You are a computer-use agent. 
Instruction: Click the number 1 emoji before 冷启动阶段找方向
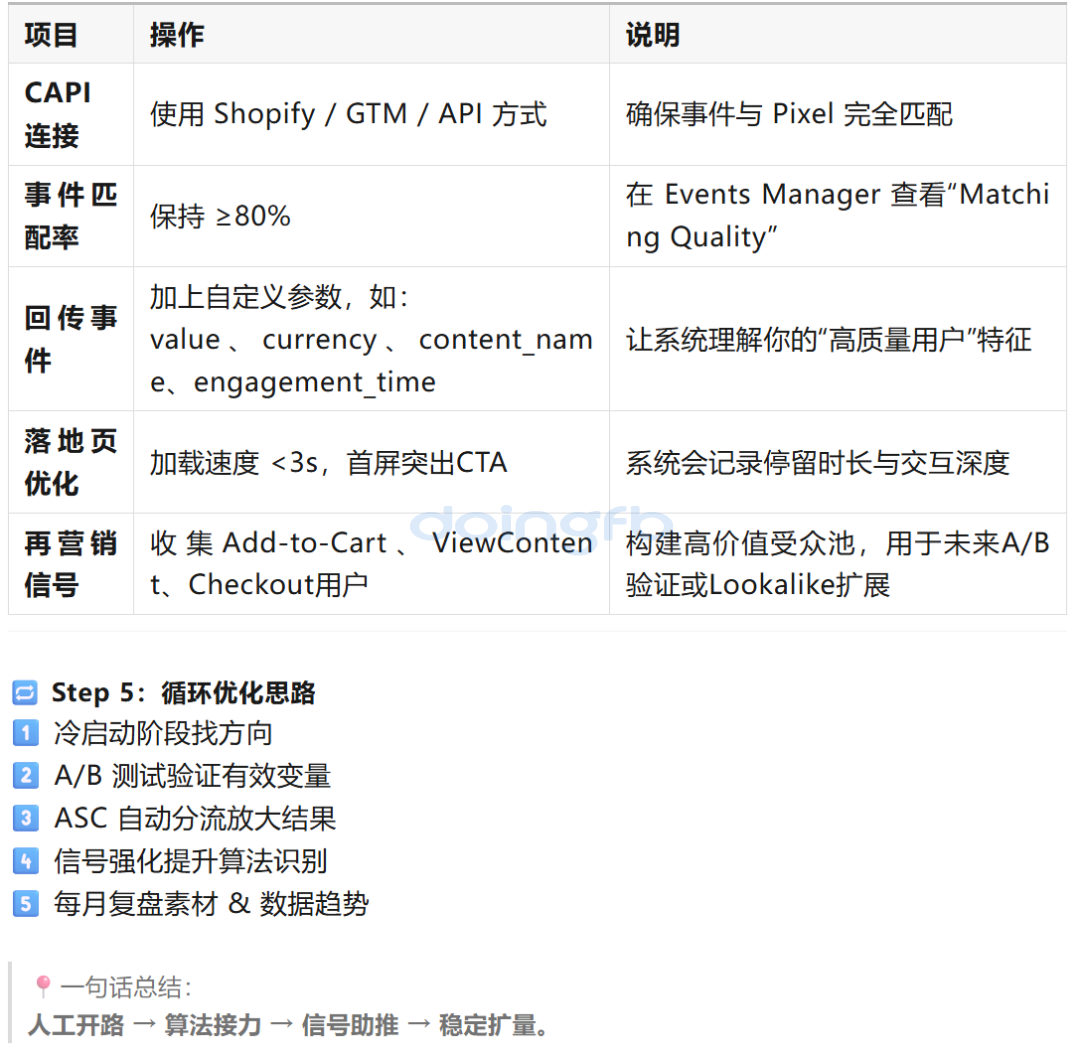(25, 734)
